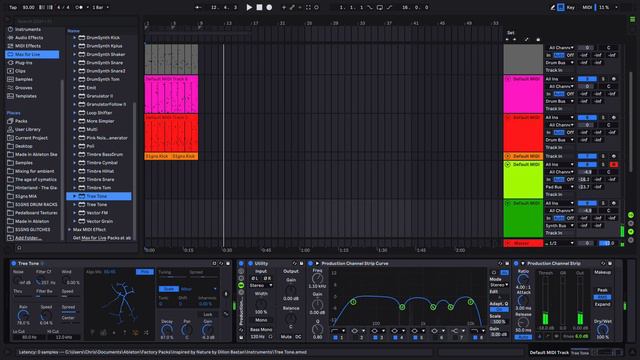Screen dimensions: 640x360
Task: Select Clips browser category
Action: coord(20,71)
